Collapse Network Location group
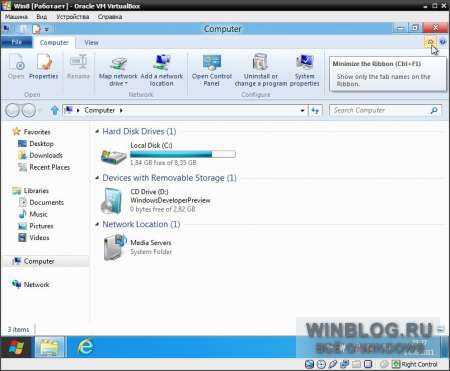 [x=97, y=224]
